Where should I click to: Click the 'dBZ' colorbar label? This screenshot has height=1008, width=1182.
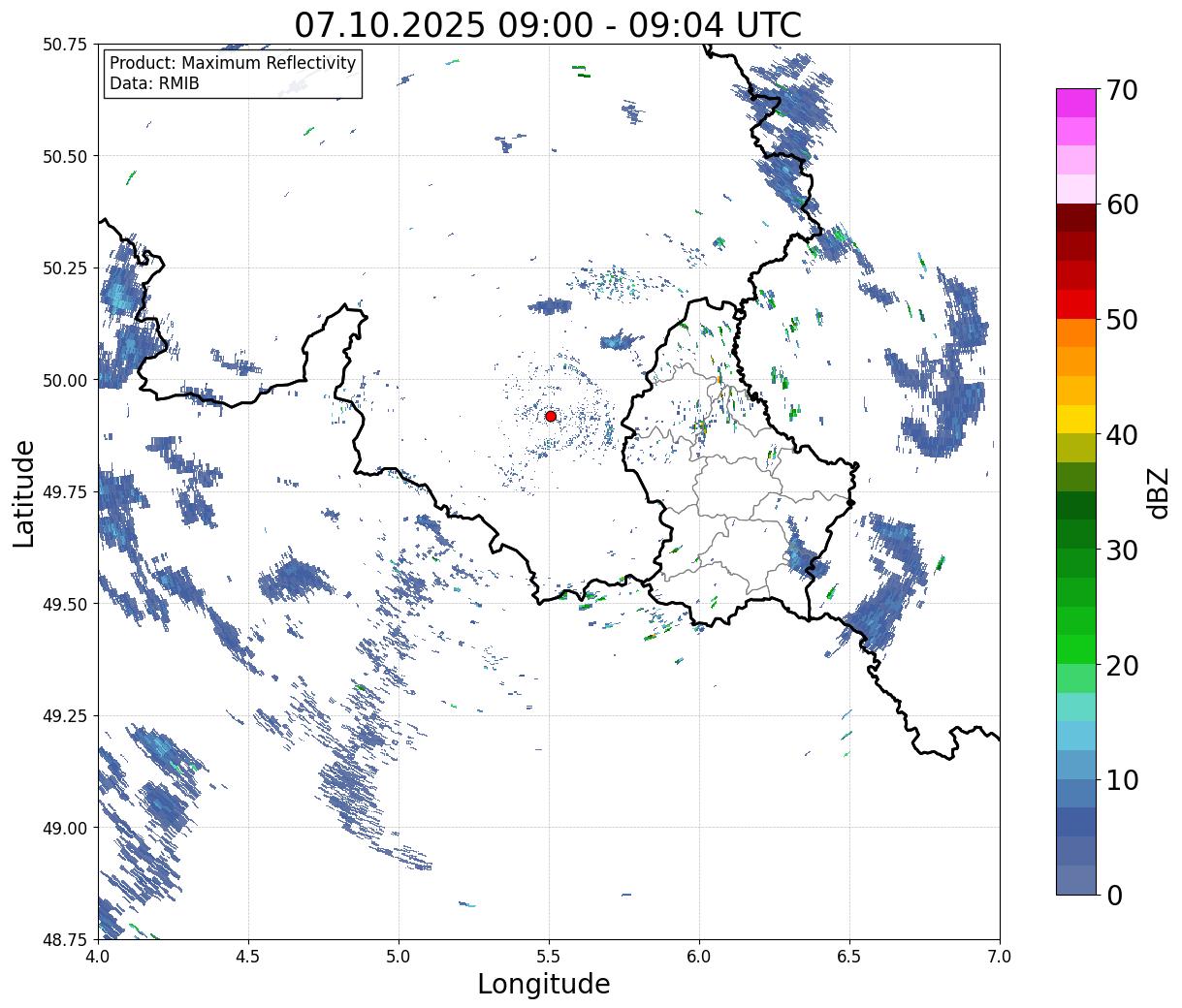coord(1159,491)
